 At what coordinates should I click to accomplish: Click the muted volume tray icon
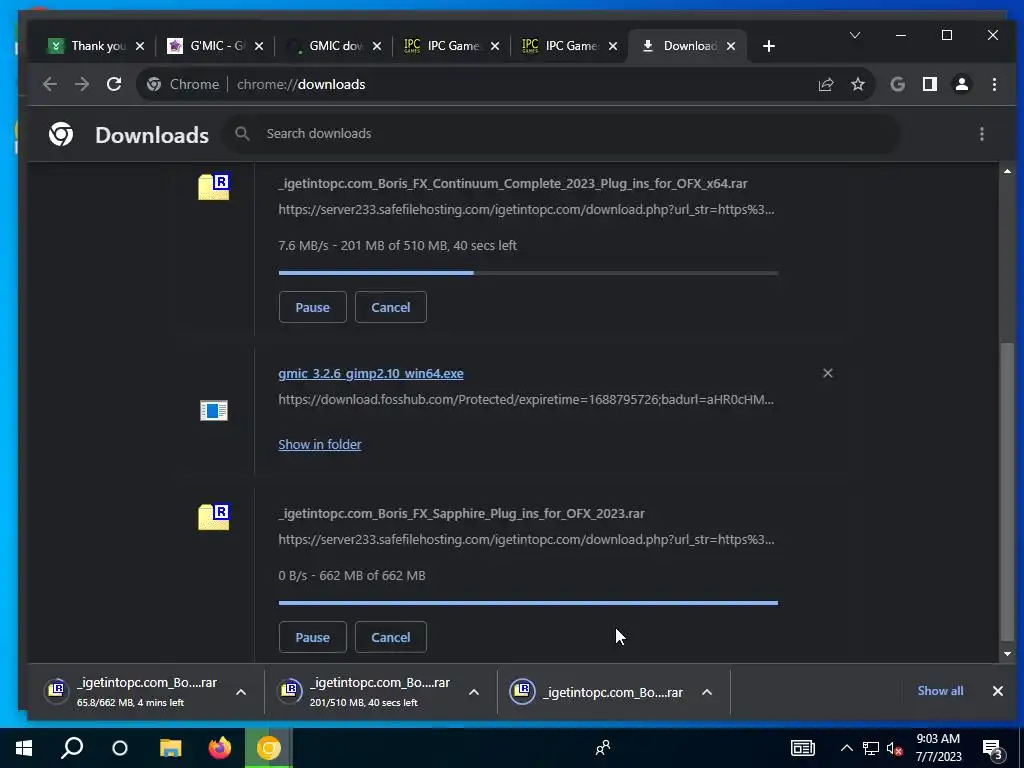[x=894, y=748]
